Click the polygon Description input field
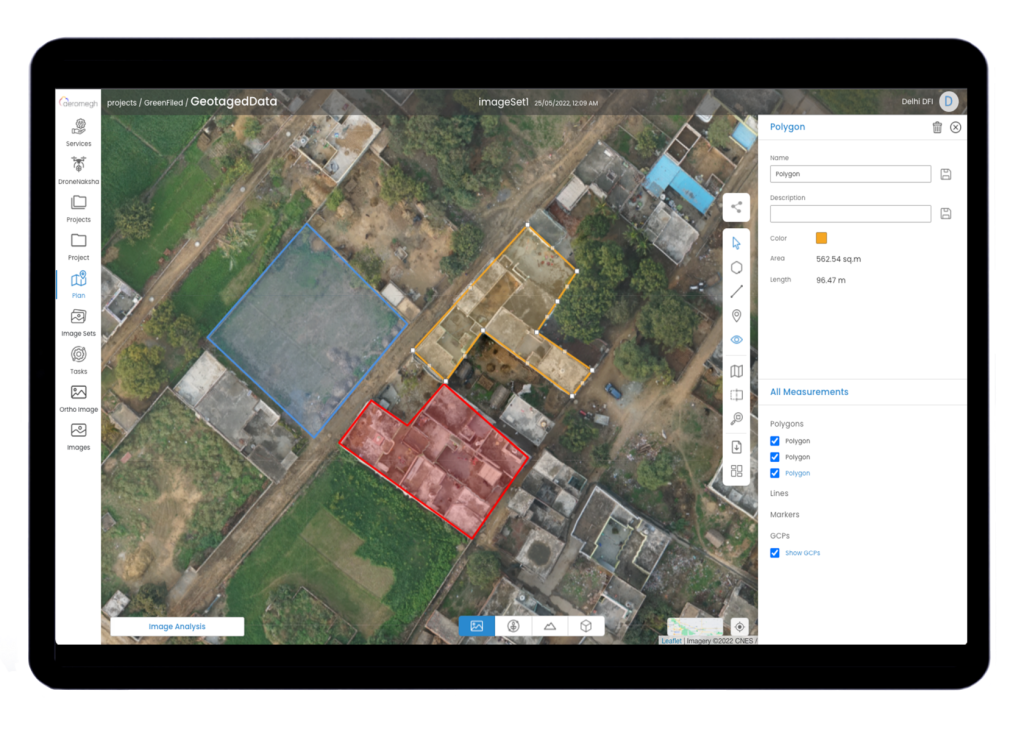This screenshot has height=732, width=1024. 850,214
